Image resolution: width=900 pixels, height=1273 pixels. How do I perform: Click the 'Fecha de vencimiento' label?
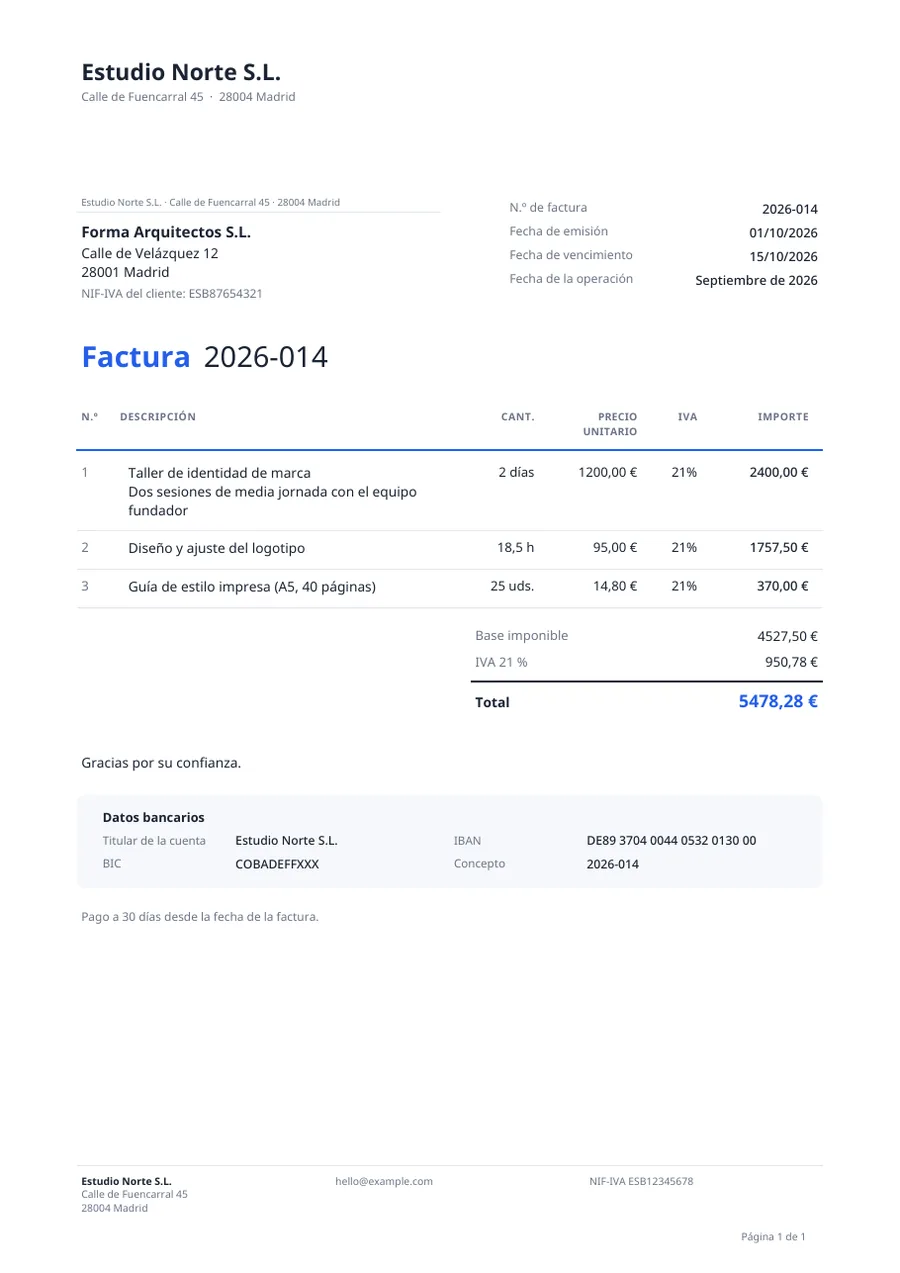click(x=571, y=255)
